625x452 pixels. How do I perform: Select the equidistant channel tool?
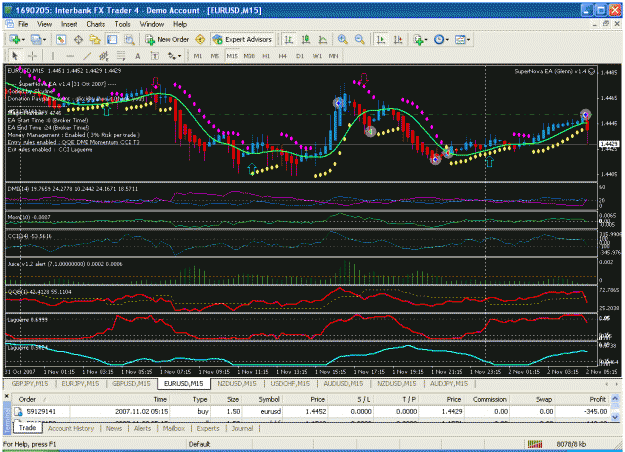[104, 56]
